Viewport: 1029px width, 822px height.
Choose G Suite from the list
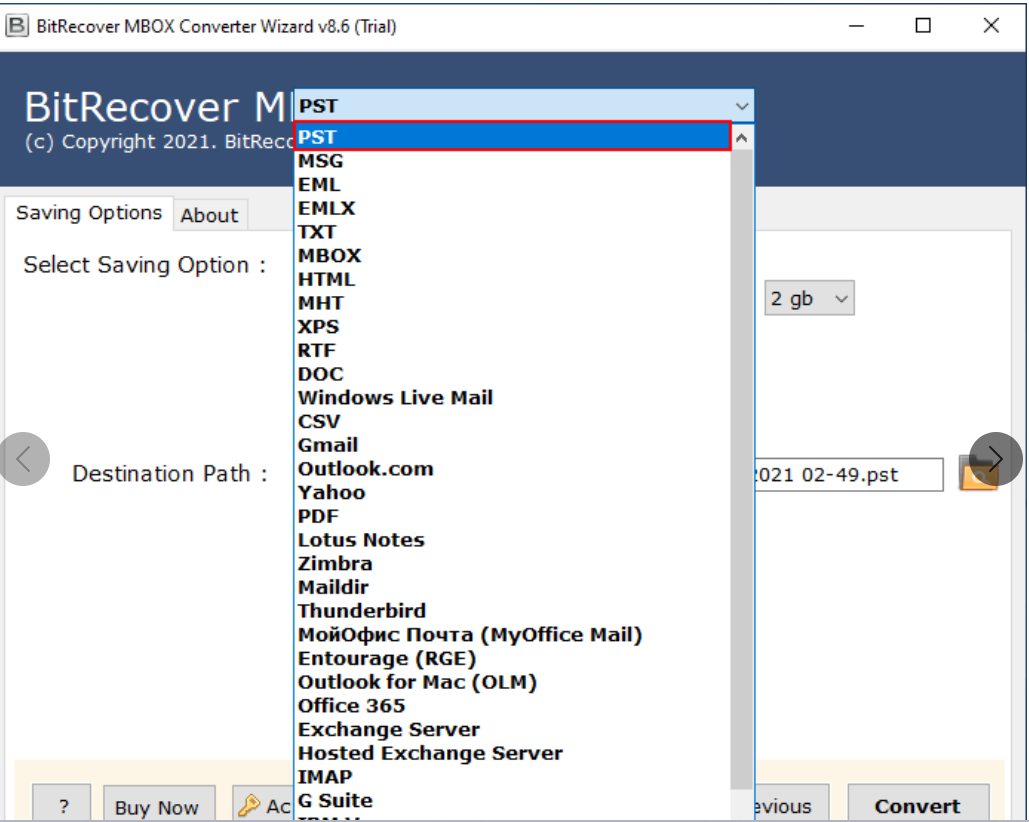pos(513,800)
